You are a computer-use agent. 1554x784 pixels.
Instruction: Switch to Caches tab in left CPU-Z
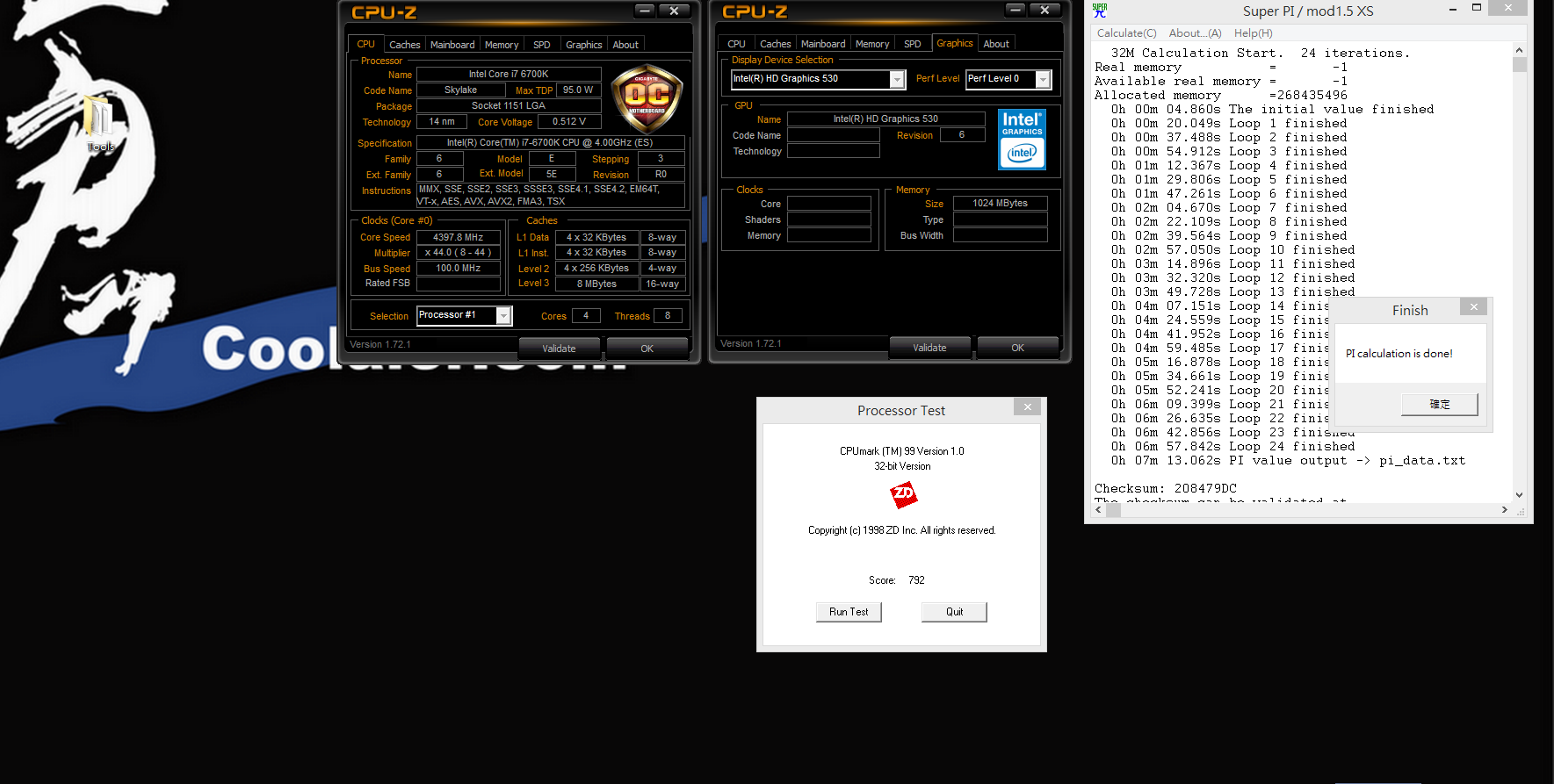click(x=404, y=45)
